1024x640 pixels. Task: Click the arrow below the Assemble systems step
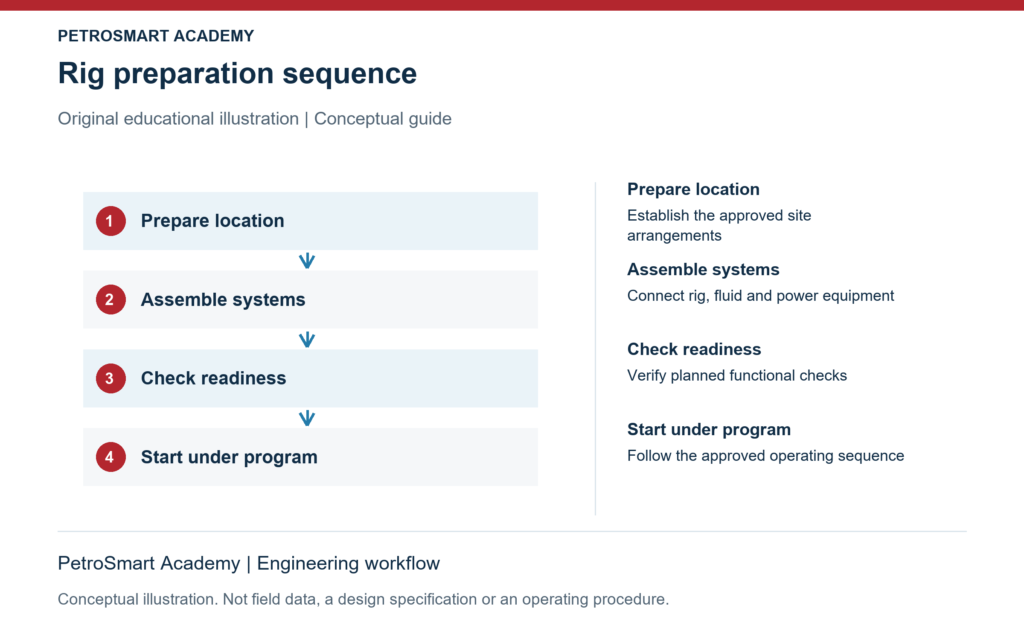pyautogui.click(x=307, y=340)
